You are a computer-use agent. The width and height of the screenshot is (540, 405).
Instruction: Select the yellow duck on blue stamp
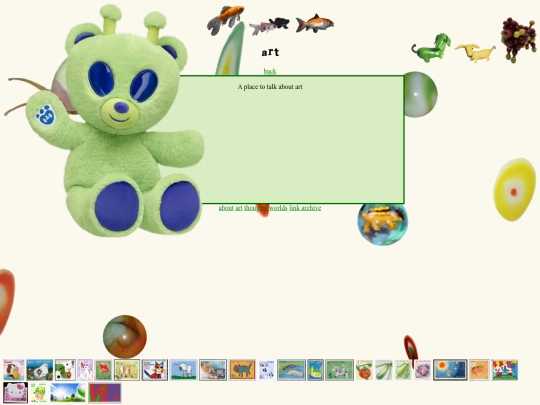(315, 370)
